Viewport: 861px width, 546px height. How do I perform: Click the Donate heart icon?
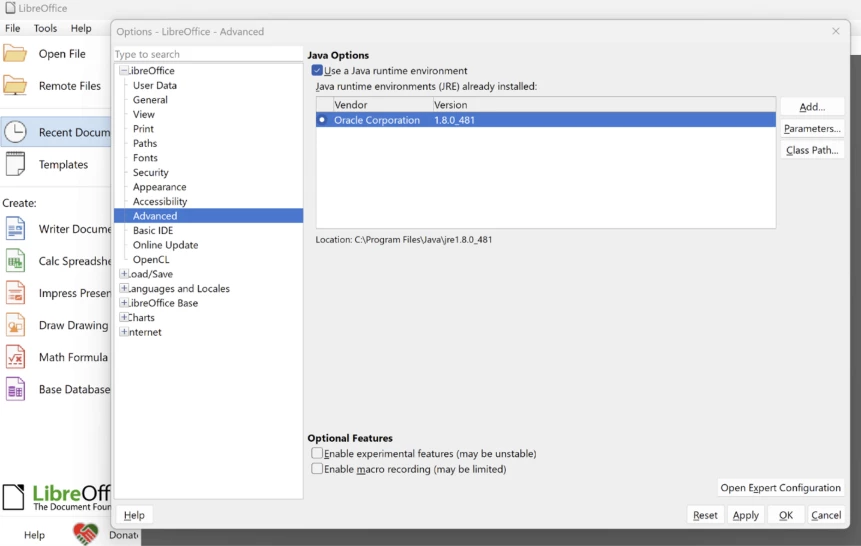pyautogui.click(x=85, y=534)
